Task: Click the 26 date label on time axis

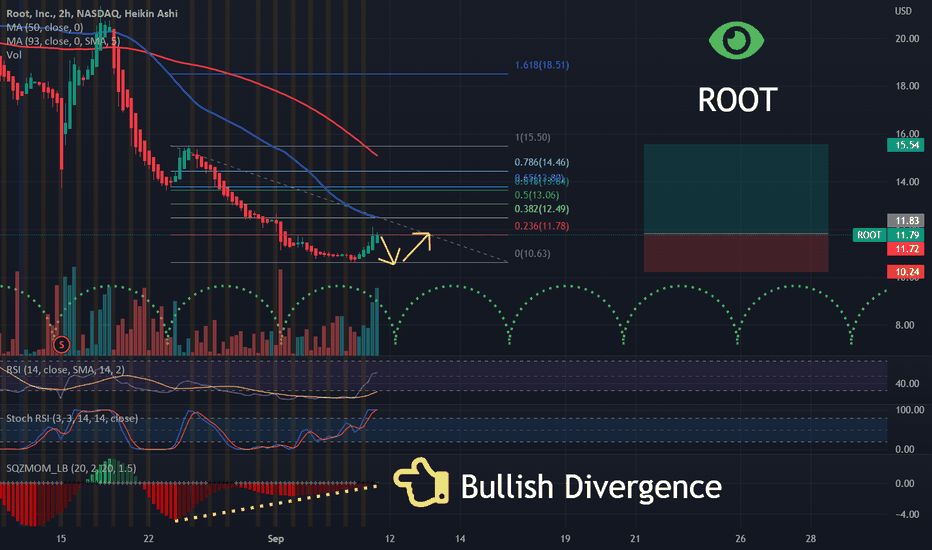Action: tap(740, 539)
